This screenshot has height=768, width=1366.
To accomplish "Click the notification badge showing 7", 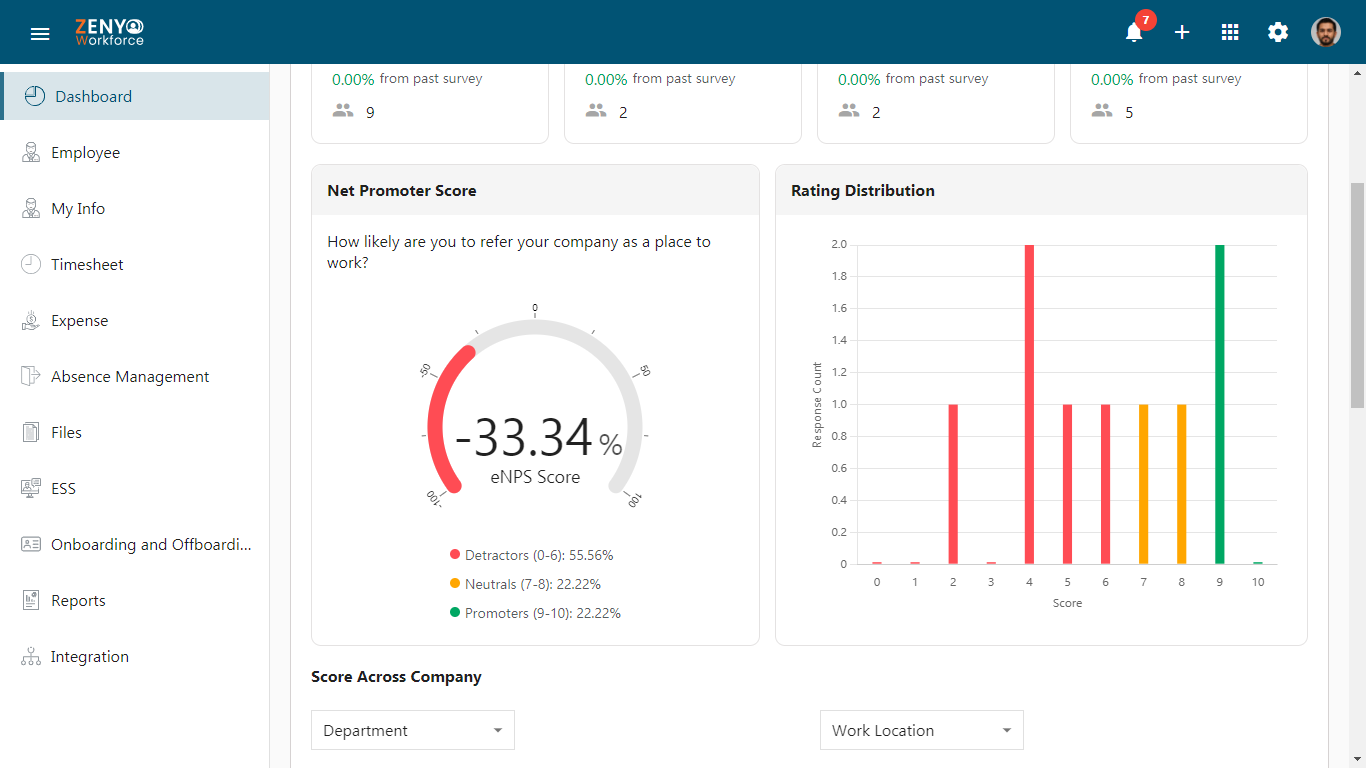I will pyautogui.click(x=1146, y=20).
